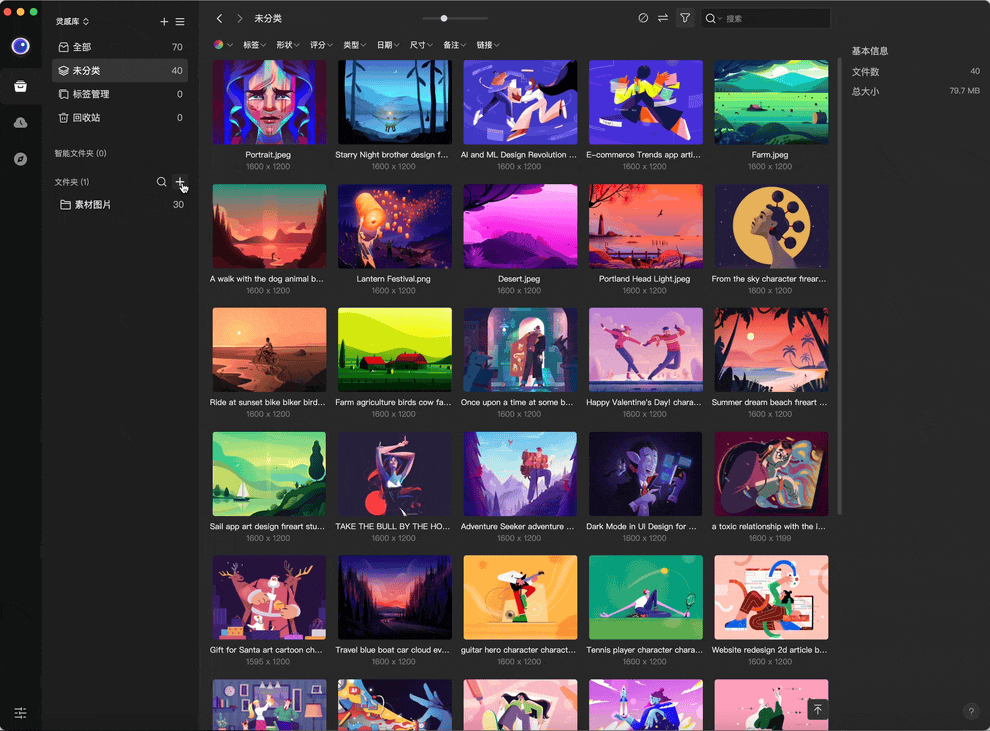Select 全部 in the sidebar

(120, 47)
